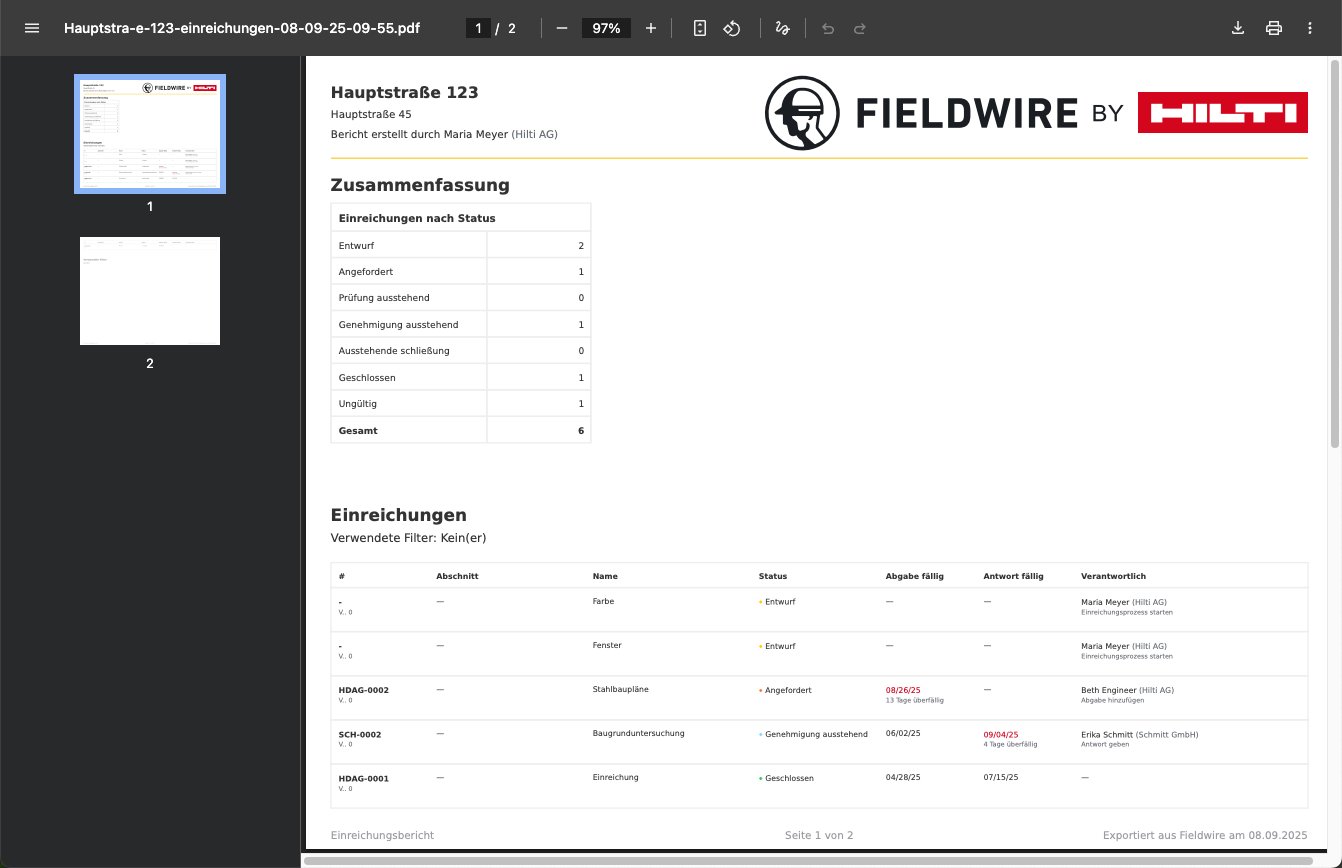Click the undo arrow icon
This screenshot has width=1342, height=868.
[828, 28]
